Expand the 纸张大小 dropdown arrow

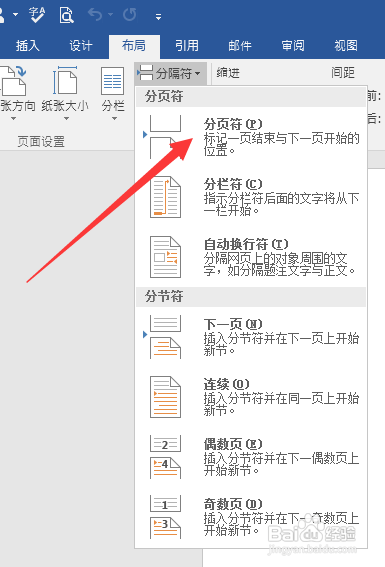[67, 119]
